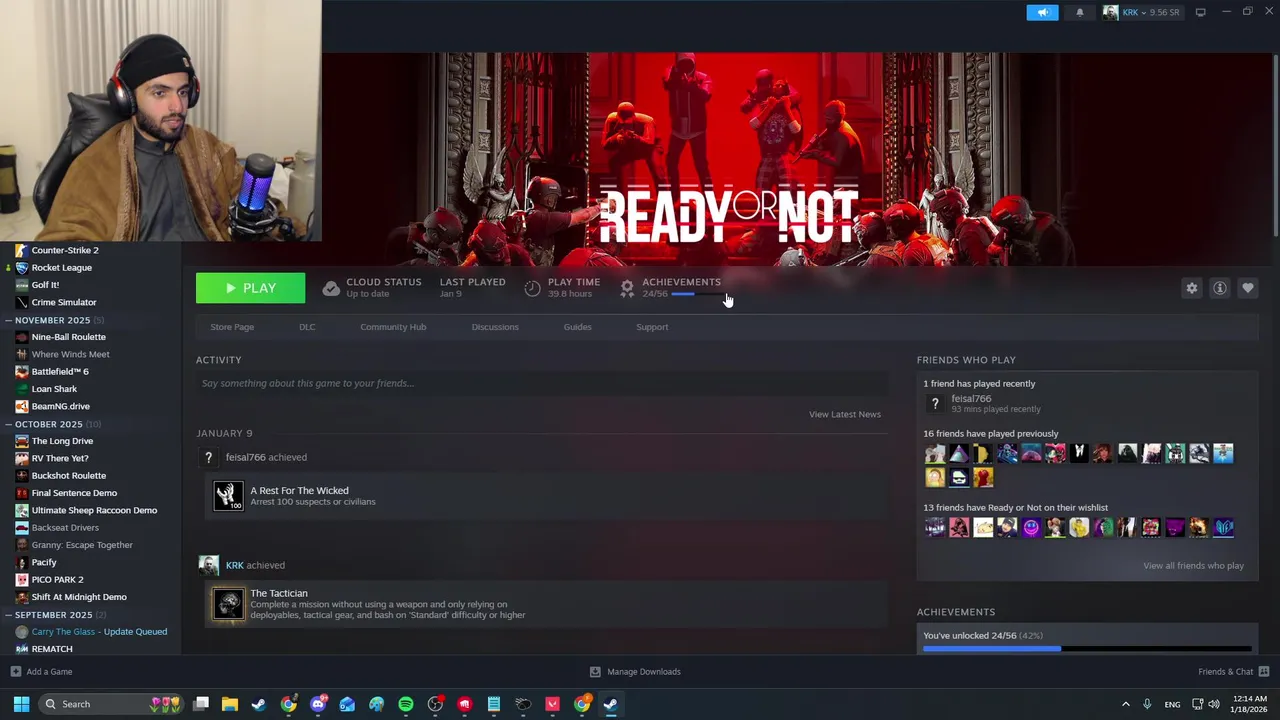Viewport: 1280px width, 720px height.
Task: Click the Pacify game icon
Action: click(x=22, y=562)
